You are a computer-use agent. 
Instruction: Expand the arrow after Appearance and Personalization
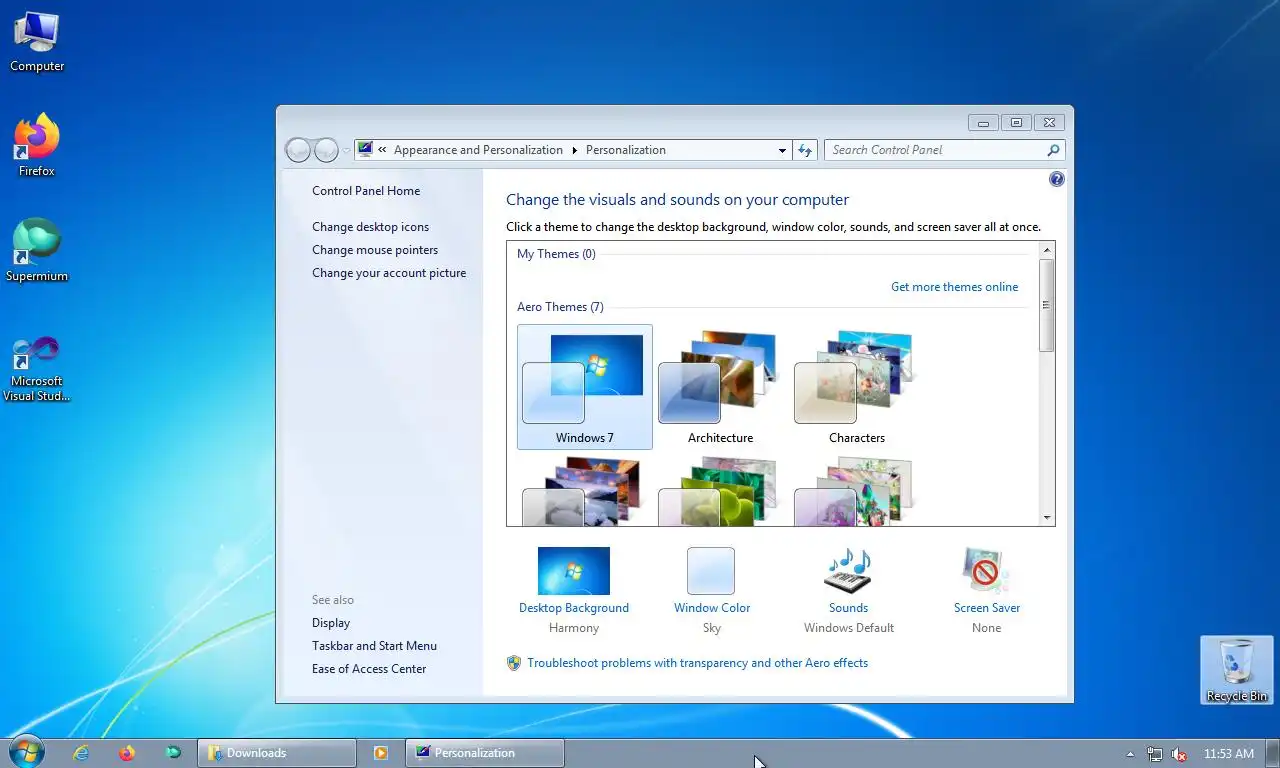point(575,150)
